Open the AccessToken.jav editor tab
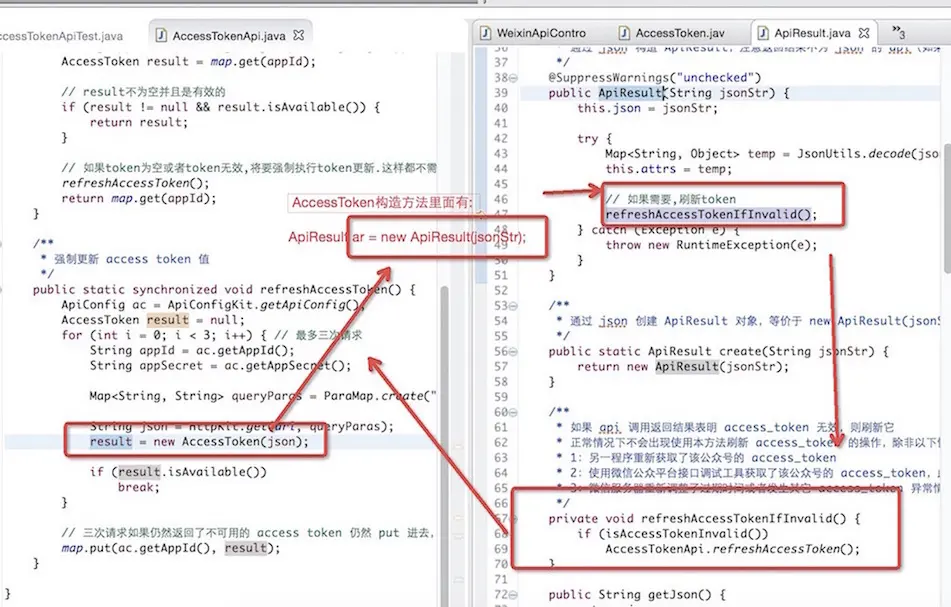 (x=672, y=33)
